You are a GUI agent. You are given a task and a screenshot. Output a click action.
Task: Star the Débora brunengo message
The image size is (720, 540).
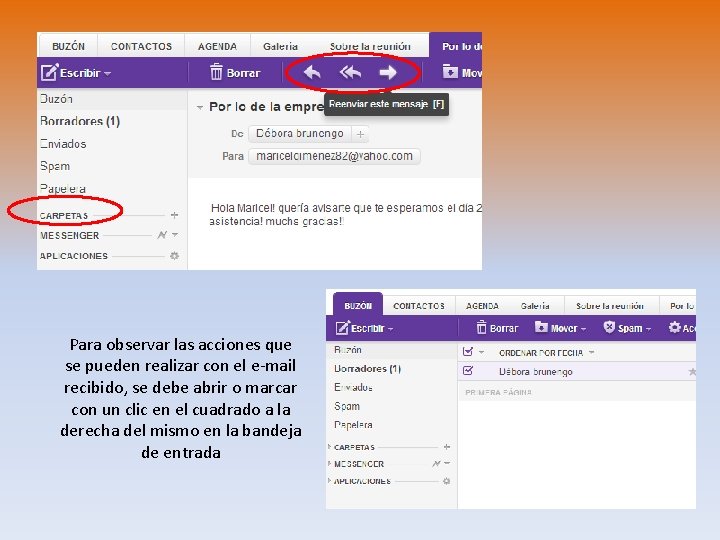point(692,372)
